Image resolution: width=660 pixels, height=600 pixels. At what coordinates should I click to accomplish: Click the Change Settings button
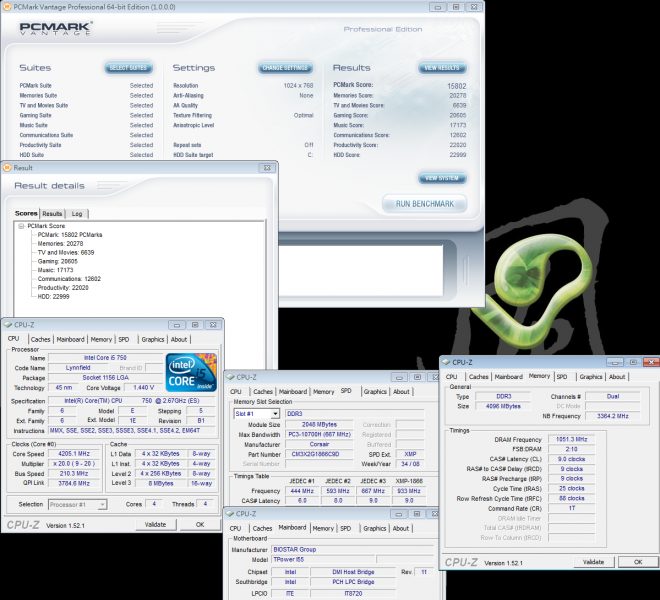(284, 68)
